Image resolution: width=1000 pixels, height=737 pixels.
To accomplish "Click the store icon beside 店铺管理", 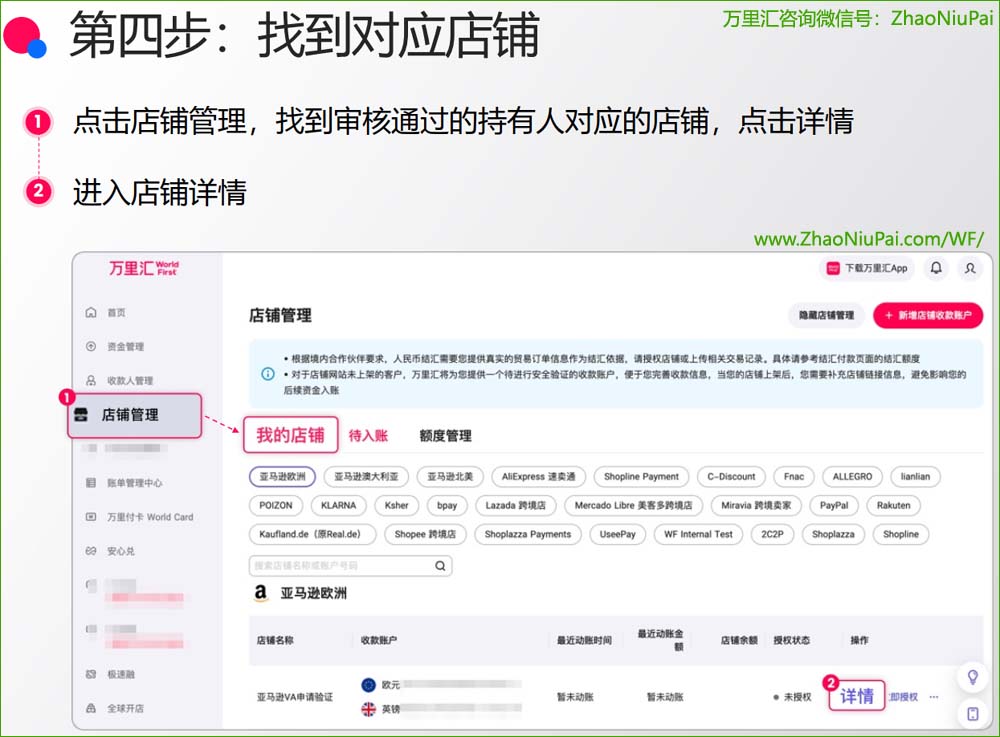I will pos(81,415).
